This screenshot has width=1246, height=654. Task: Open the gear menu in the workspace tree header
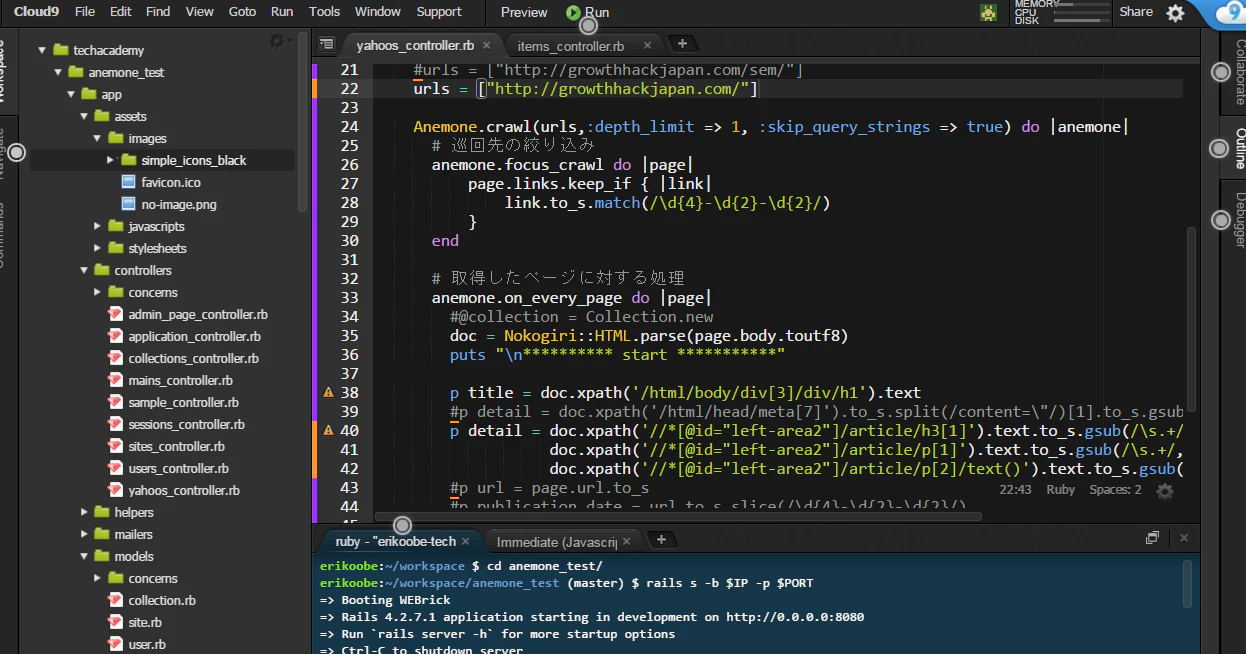(278, 42)
